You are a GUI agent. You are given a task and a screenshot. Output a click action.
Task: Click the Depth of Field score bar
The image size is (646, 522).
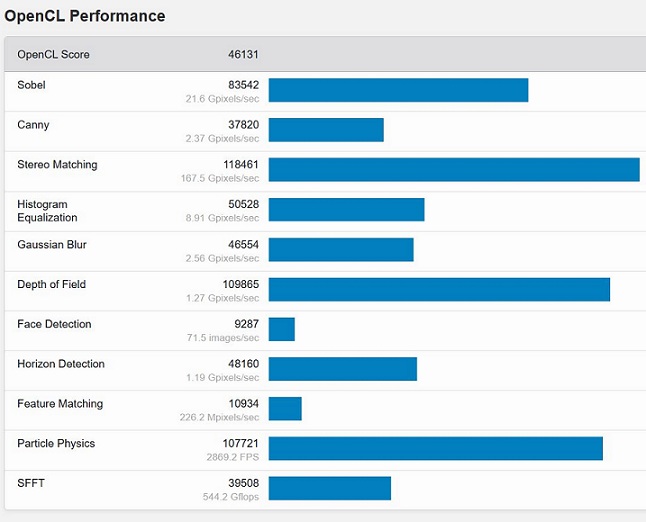click(439, 289)
